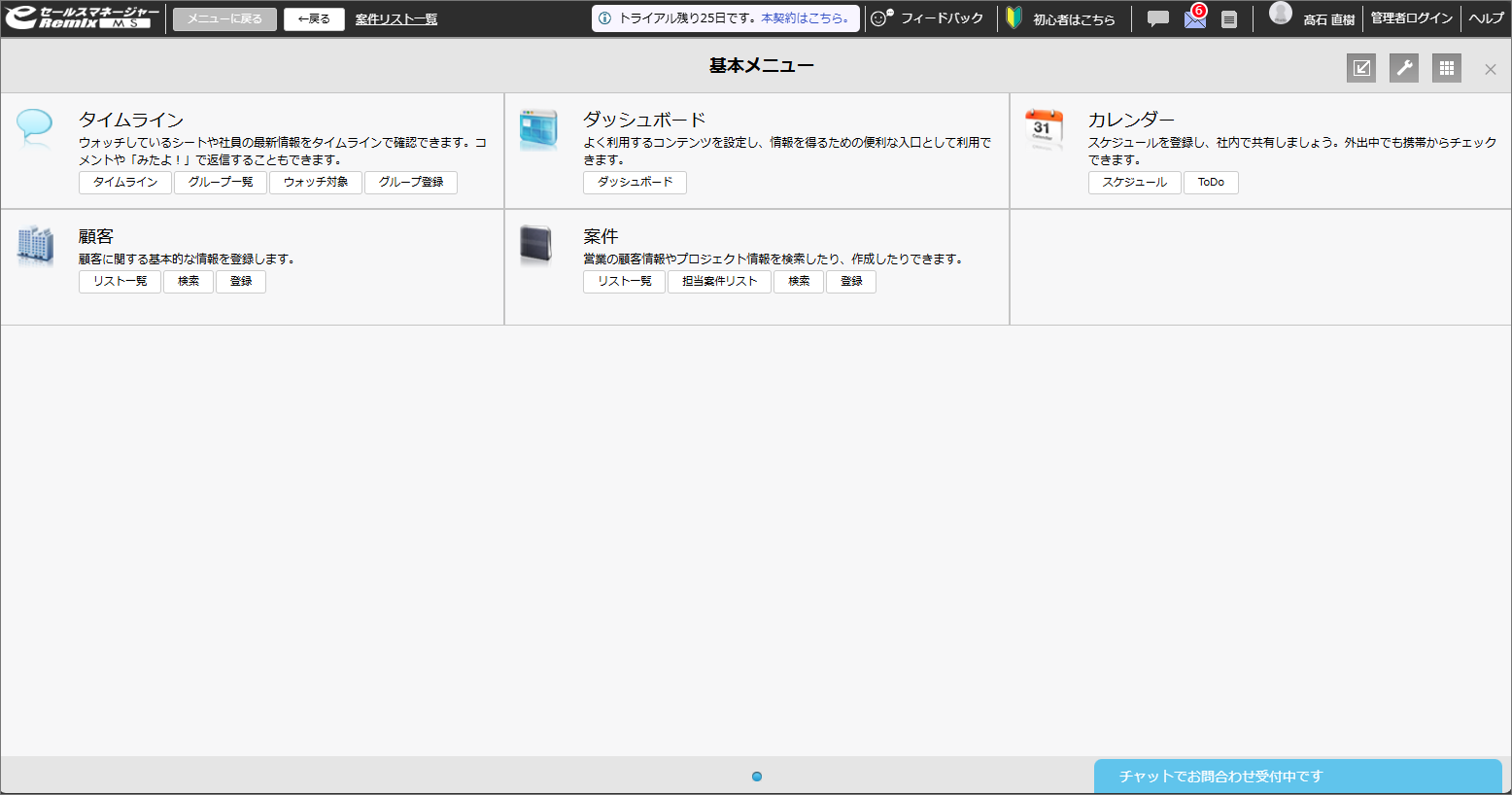Click the eSalesManager Remix logo
The width and height of the screenshot is (1512, 795).
click(83, 17)
